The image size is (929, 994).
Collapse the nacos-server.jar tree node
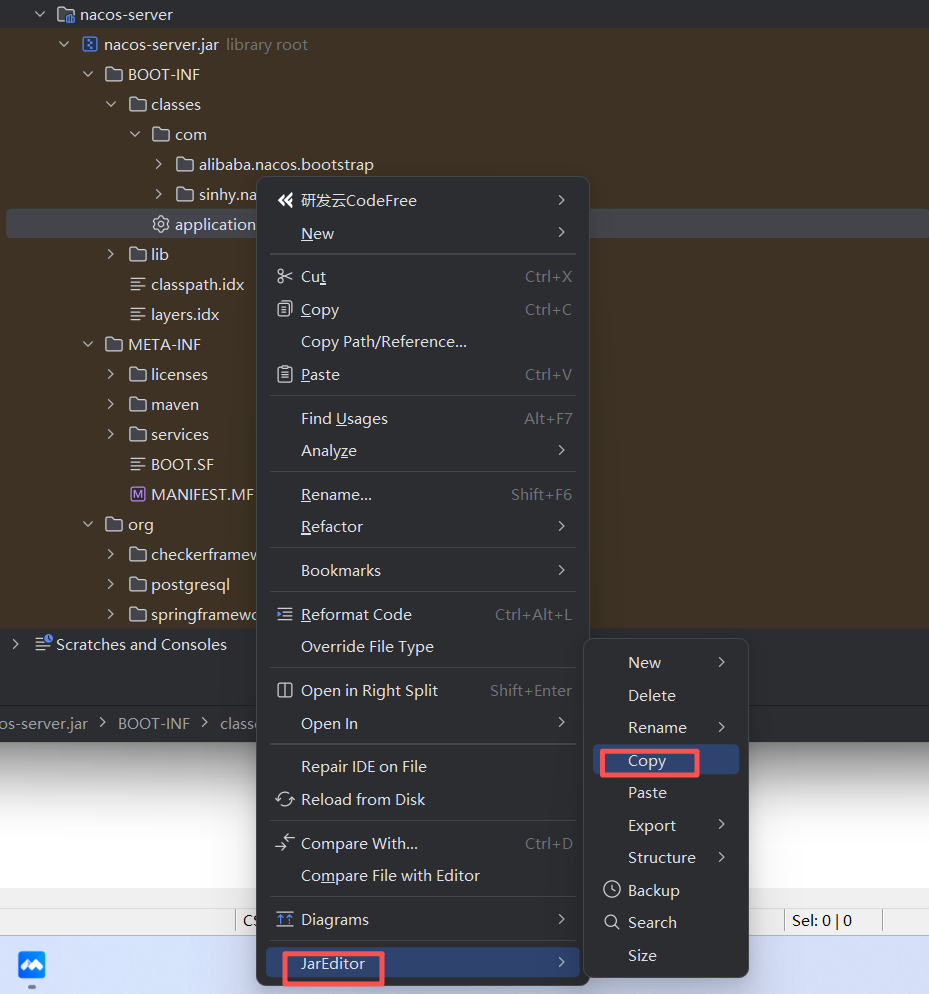tap(64, 44)
